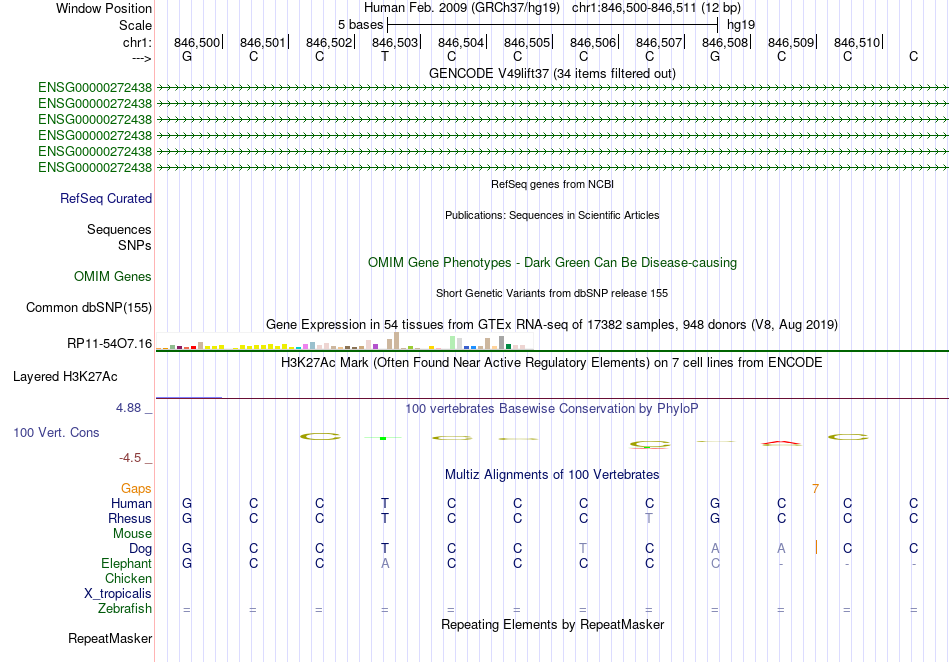The width and height of the screenshot is (950, 662).
Task: Click the RepeatMasker track label
Action: [110, 638]
